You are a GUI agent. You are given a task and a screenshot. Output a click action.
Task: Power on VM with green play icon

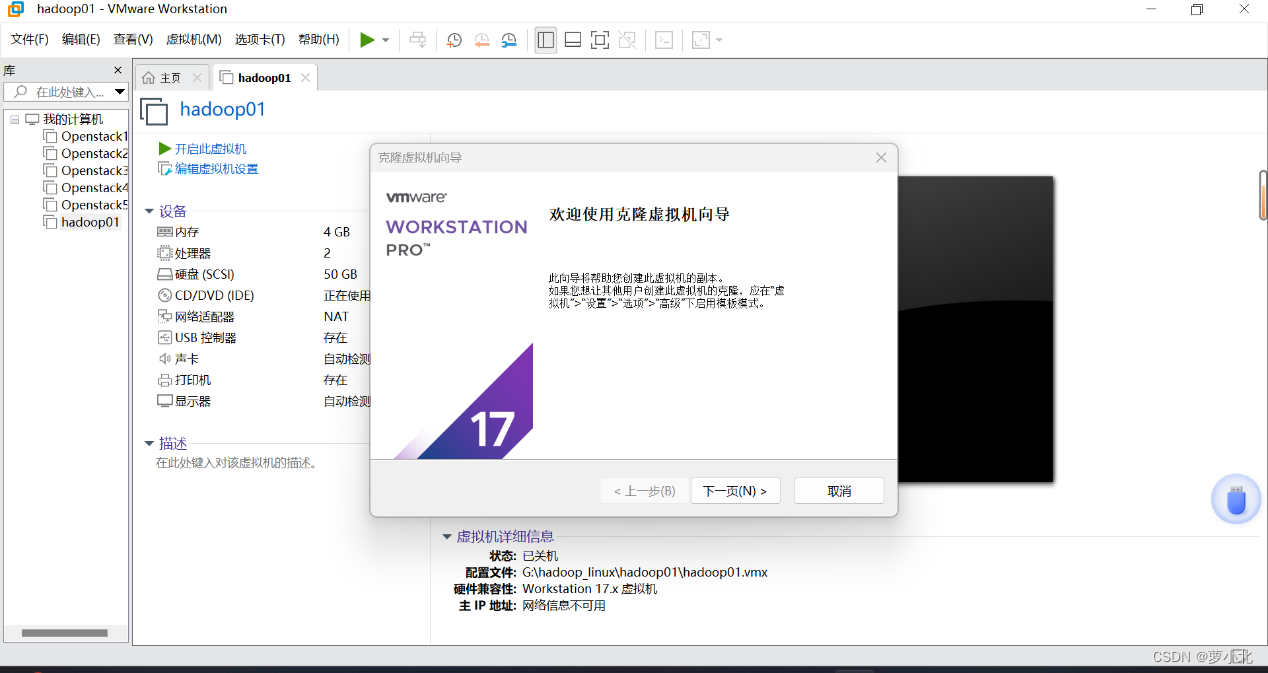point(367,40)
